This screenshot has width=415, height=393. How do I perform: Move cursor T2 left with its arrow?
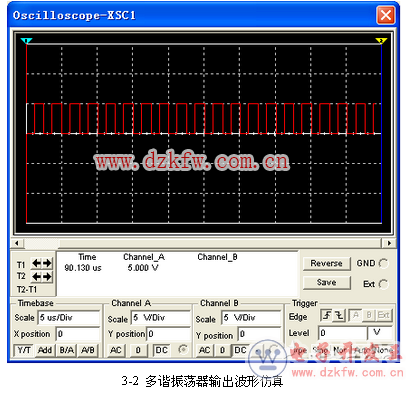[36, 277]
